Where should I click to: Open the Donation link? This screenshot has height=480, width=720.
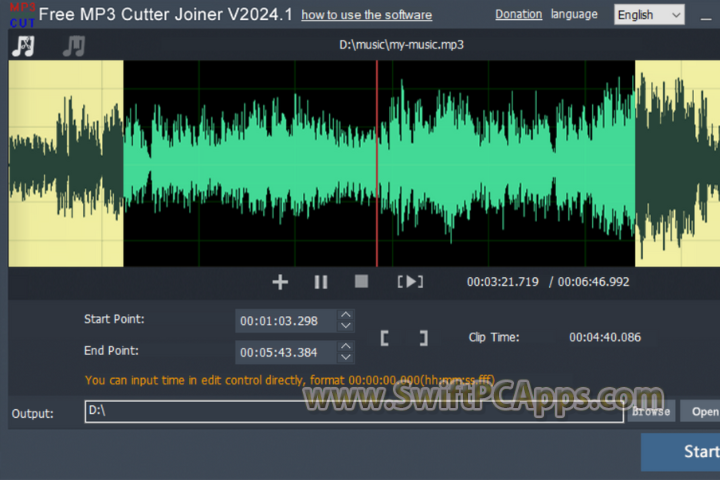coord(518,14)
